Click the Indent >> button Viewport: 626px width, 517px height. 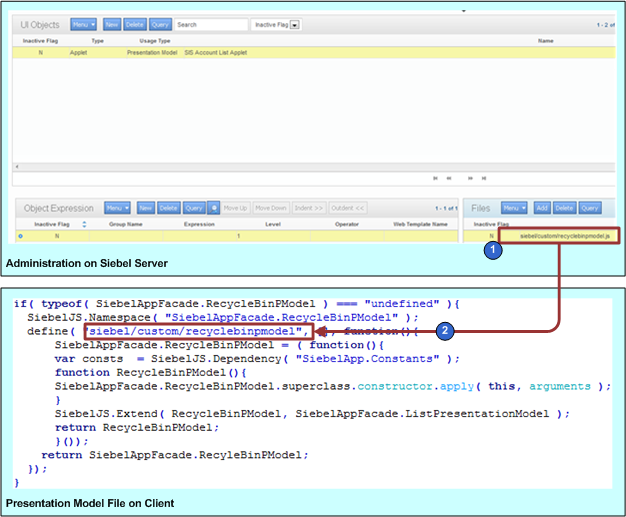(309, 208)
